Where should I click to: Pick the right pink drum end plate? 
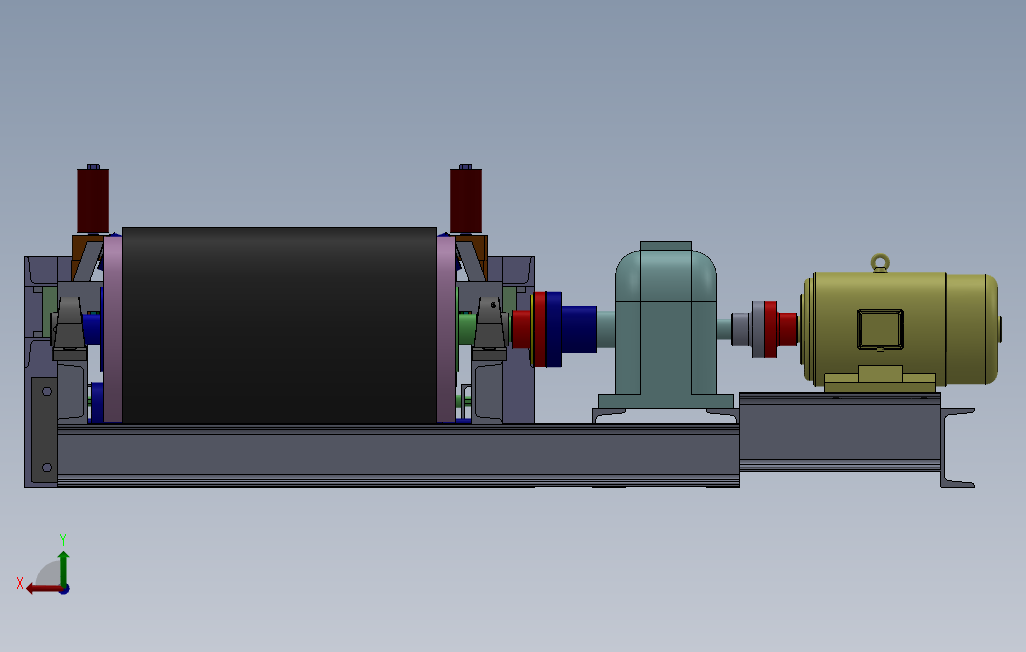[x=446, y=329]
